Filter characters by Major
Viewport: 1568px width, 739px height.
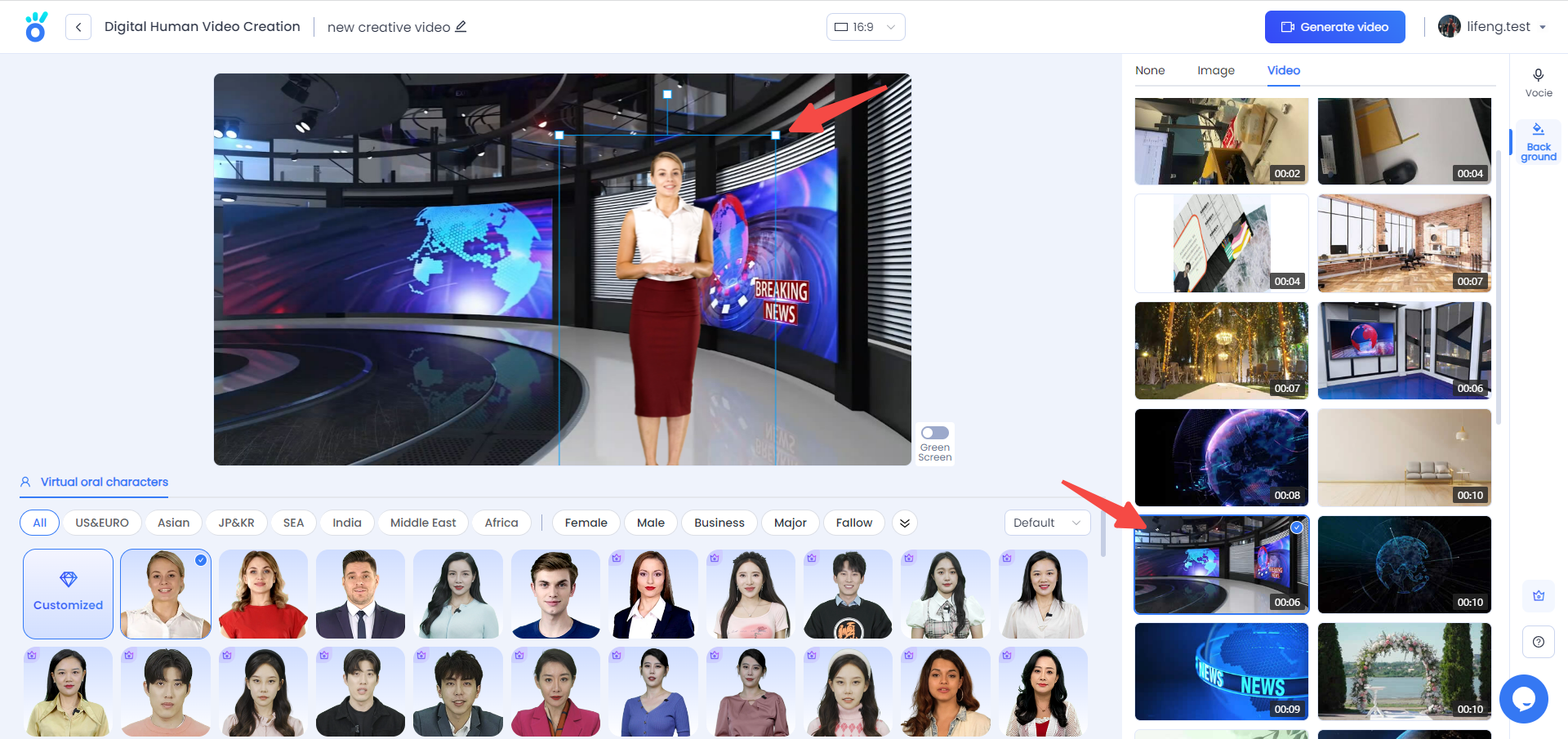tap(791, 523)
